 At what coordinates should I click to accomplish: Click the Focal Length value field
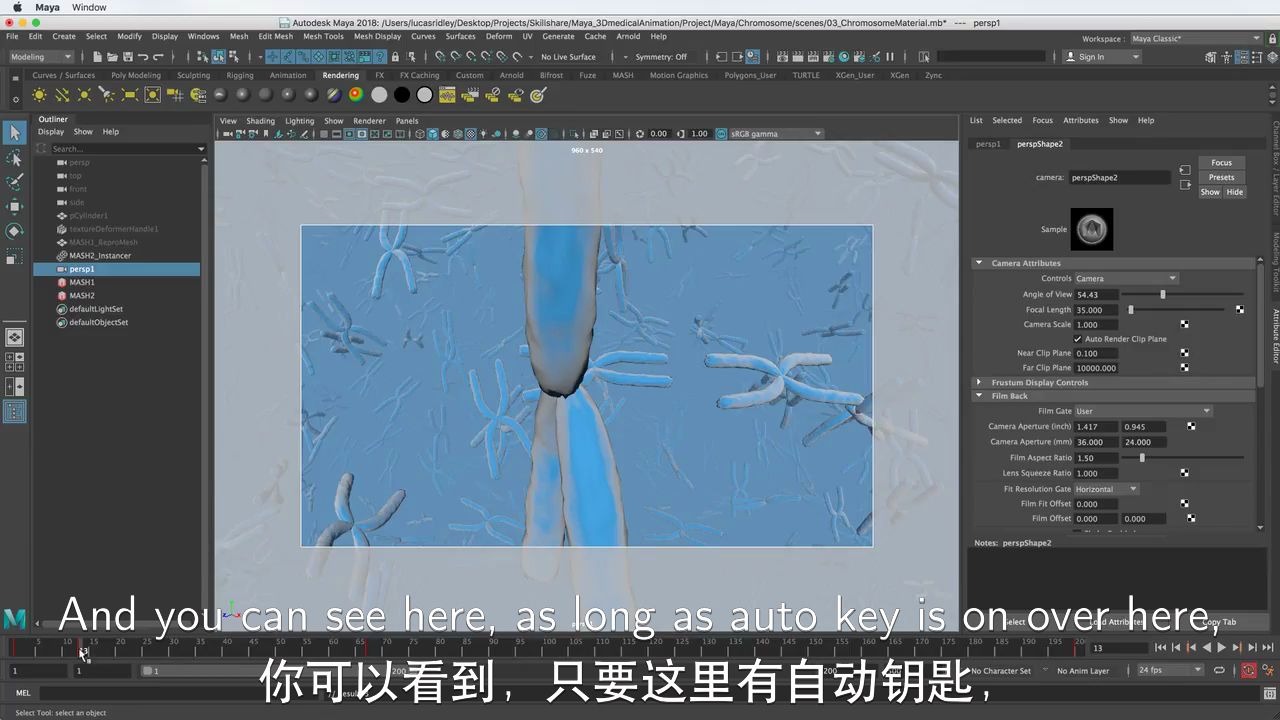pyautogui.click(x=1094, y=310)
